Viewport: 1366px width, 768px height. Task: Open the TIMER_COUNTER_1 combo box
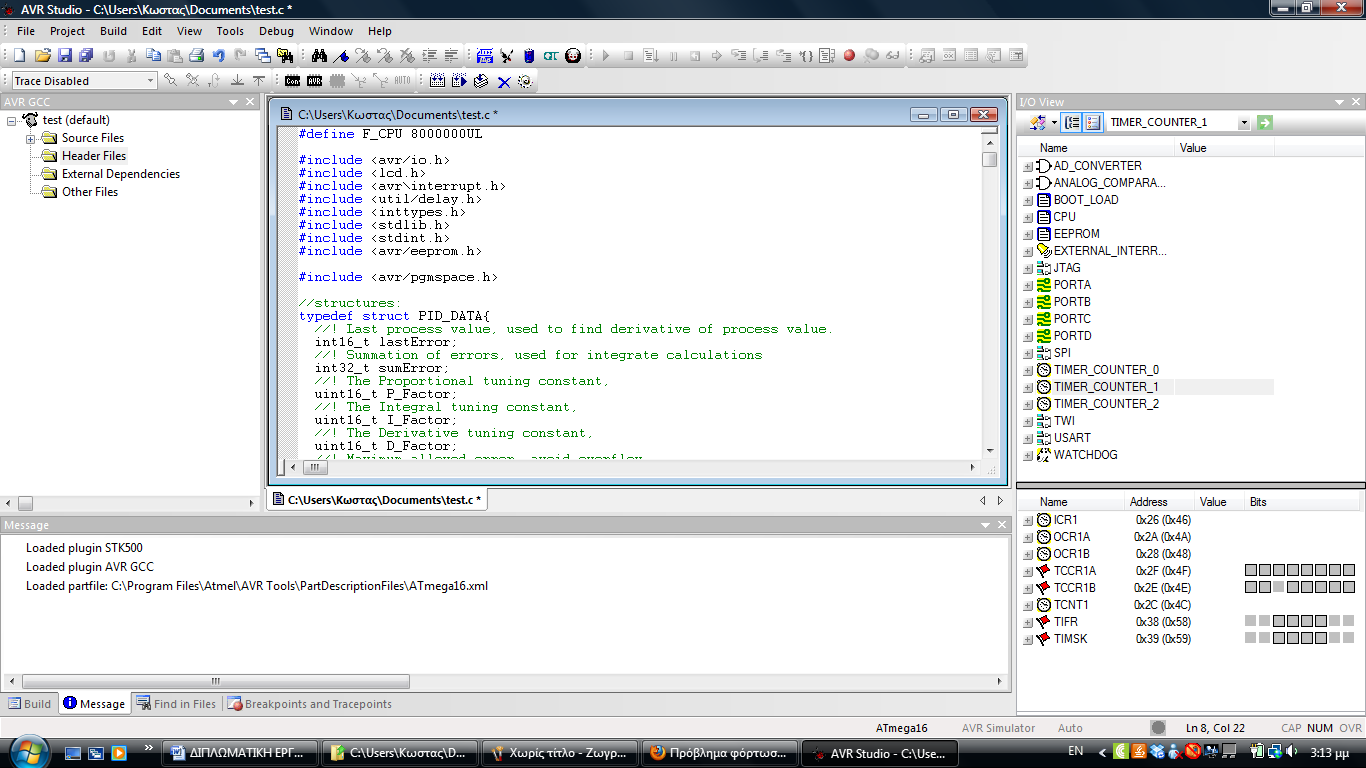1244,122
